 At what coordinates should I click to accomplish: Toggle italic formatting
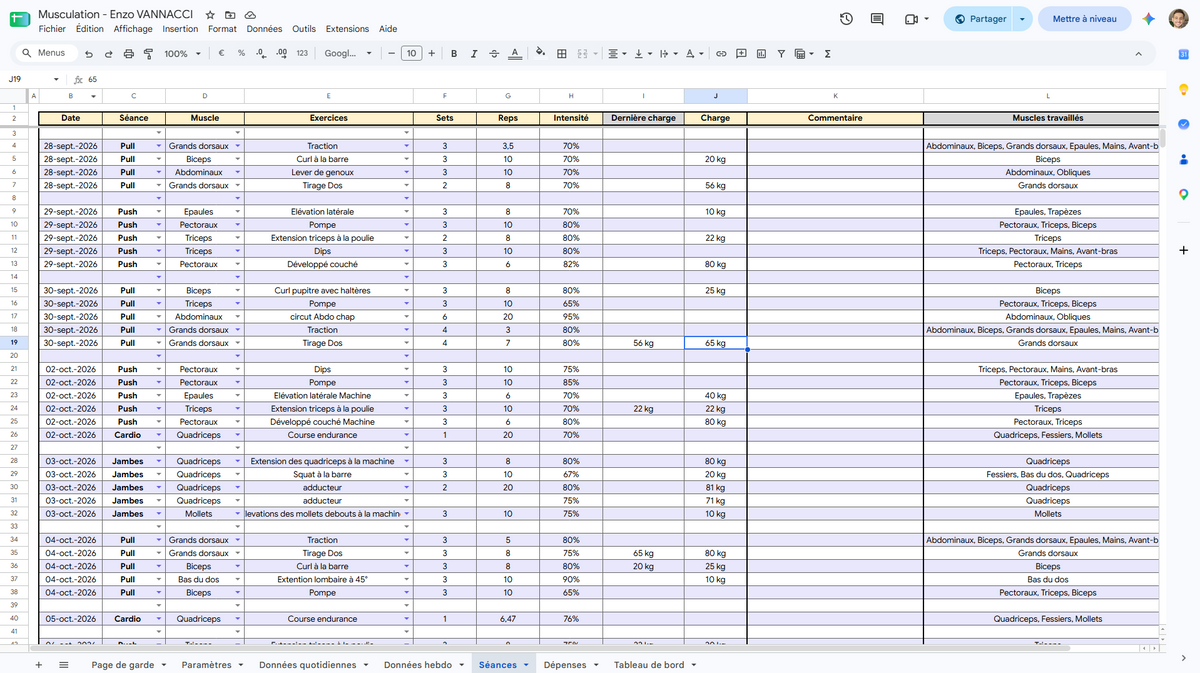click(473, 54)
